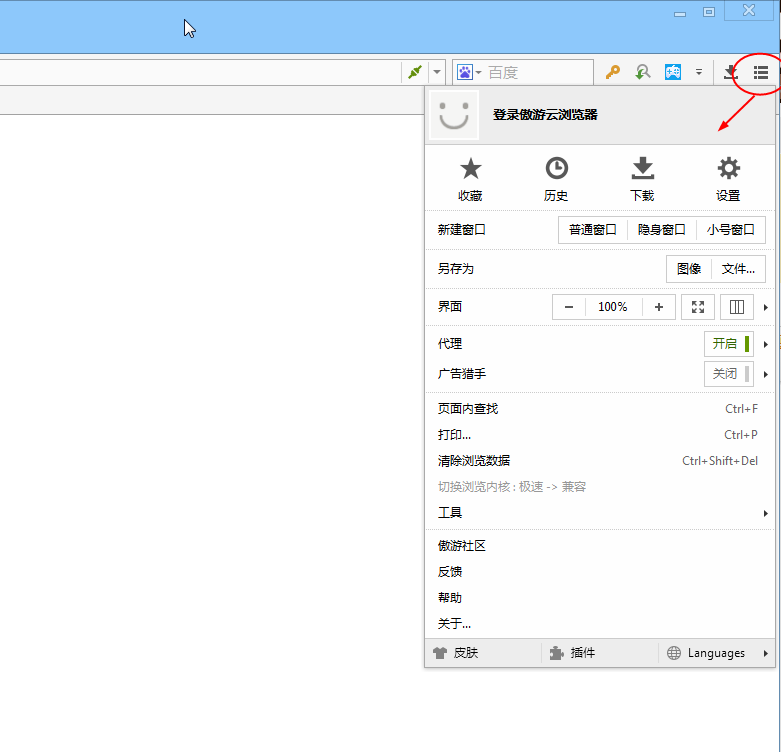Click the green plug icon in address bar
The image size is (781, 752).
point(415,72)
